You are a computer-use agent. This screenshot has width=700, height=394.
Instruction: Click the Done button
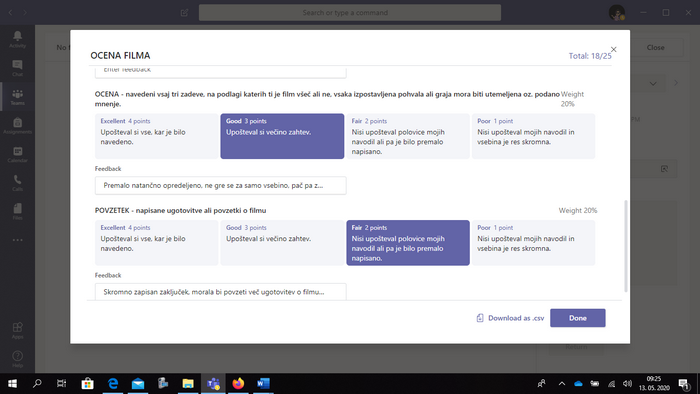click(x=578, y=318)
